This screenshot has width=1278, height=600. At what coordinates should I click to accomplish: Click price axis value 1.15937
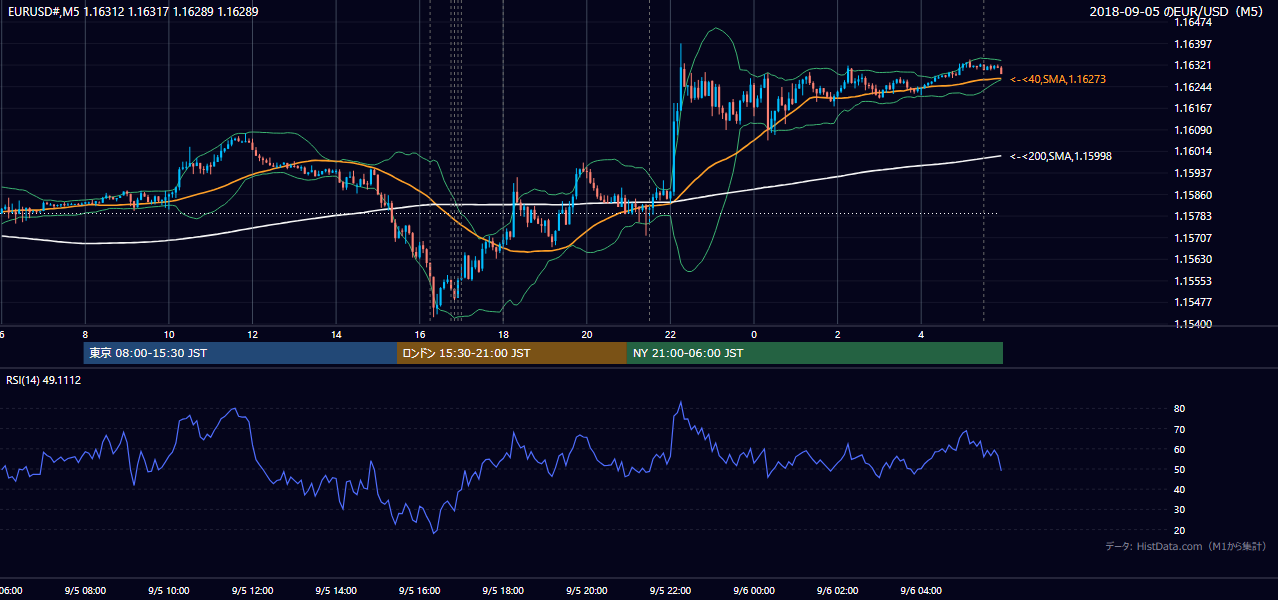coord(1192,174)
